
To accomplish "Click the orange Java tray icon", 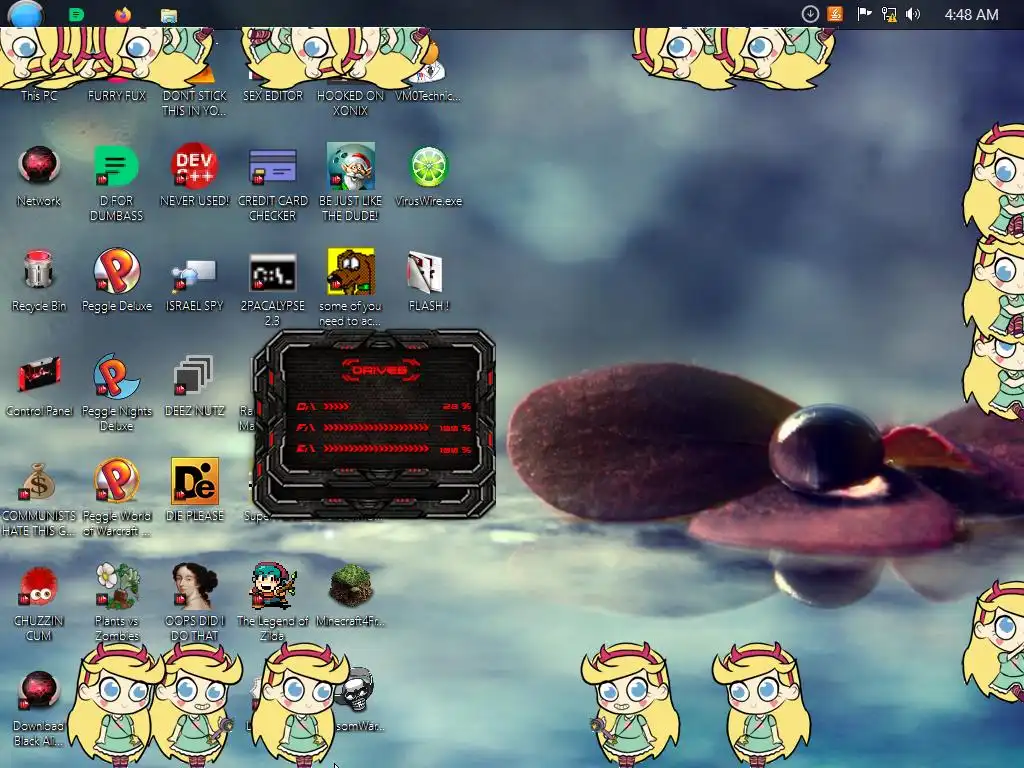I will [835, 14].
